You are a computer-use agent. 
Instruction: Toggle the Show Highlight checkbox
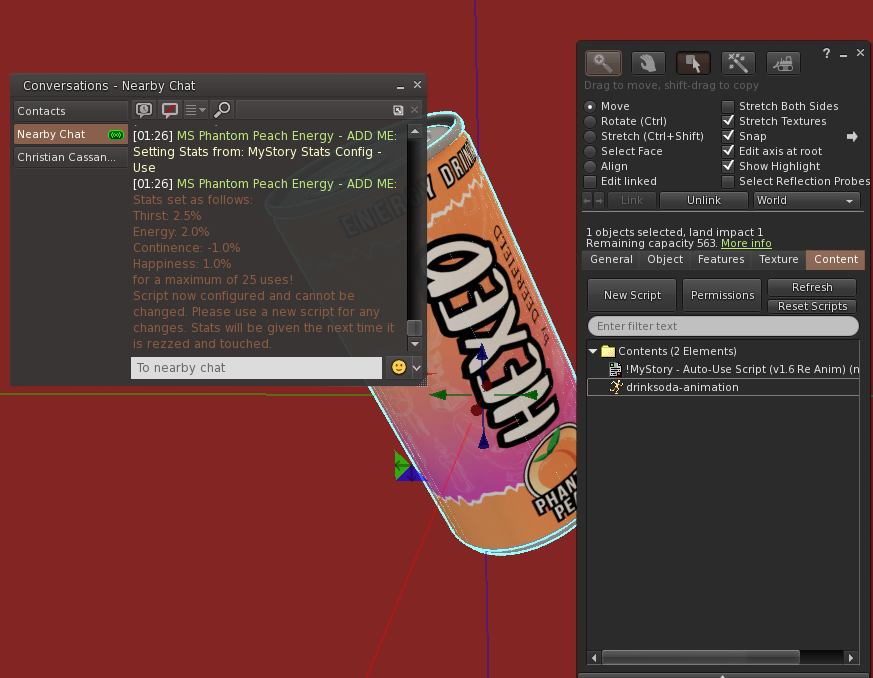coord(728,166)
